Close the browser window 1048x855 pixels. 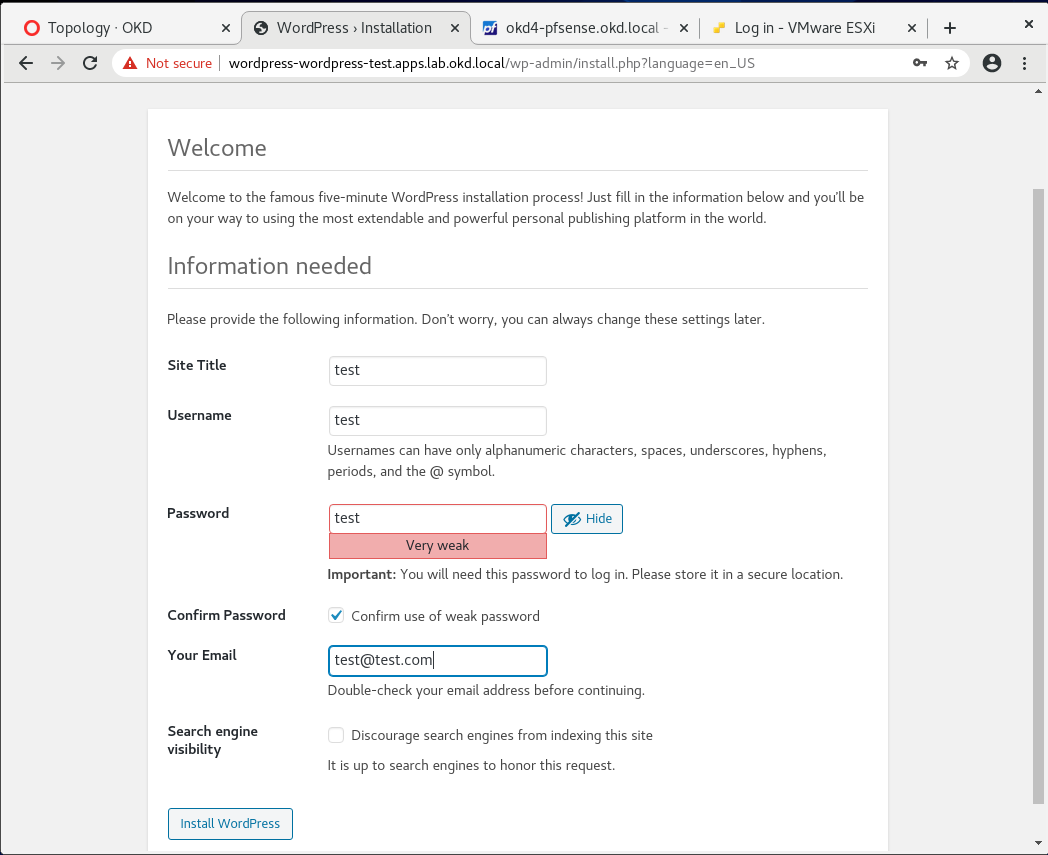click(x=1029, y=24)
